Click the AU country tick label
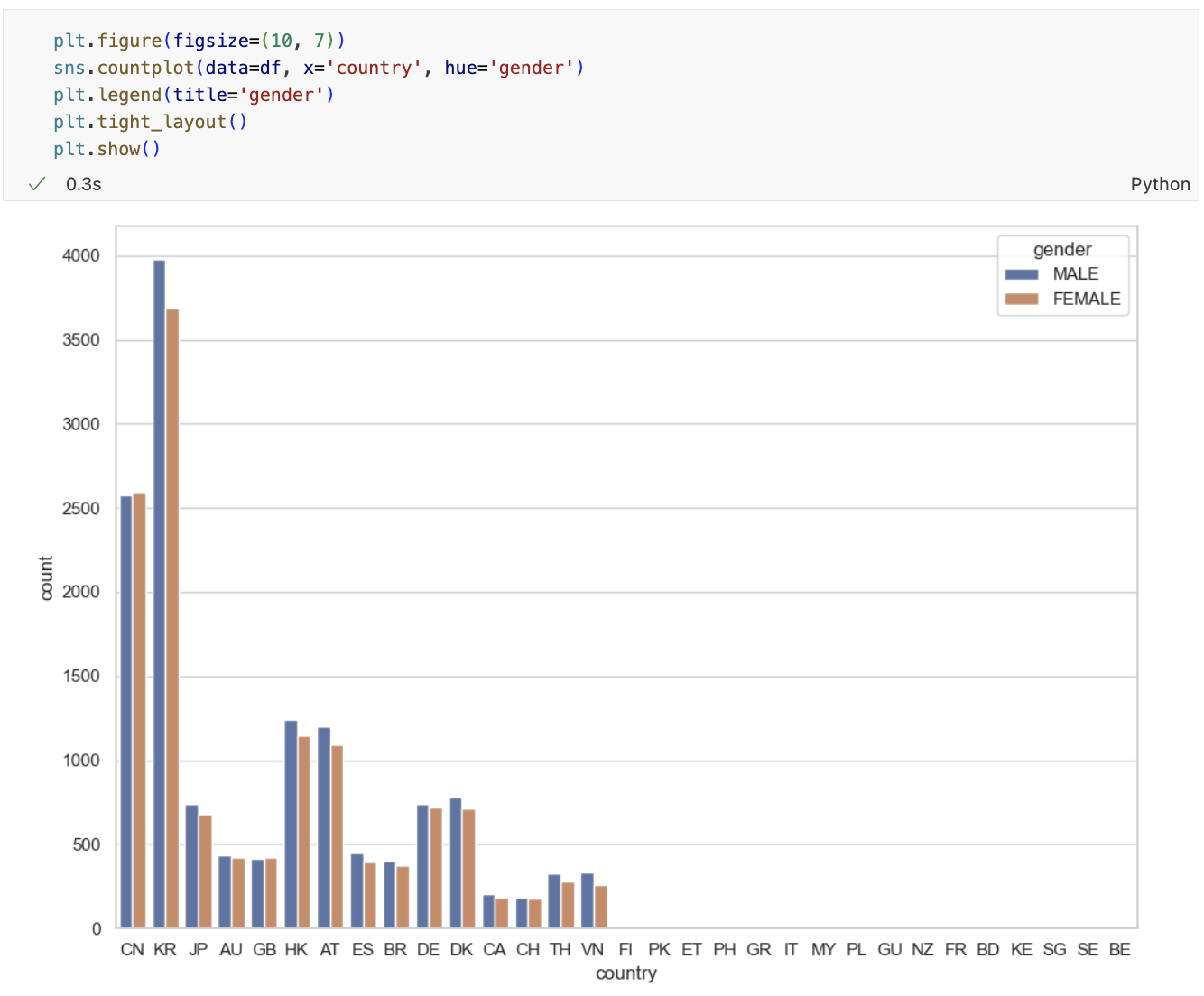1204x996 pixels. pyautogui.click(x=231, y=950)
